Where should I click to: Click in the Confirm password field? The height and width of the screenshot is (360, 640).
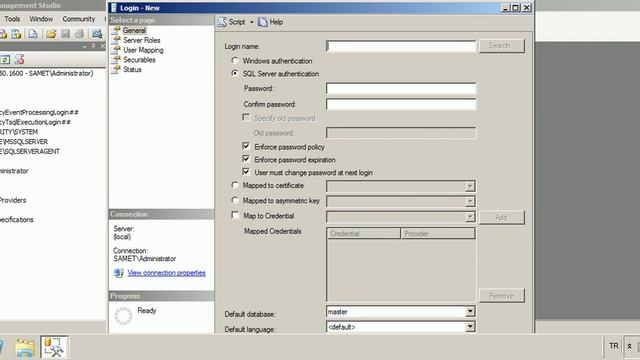401,104
